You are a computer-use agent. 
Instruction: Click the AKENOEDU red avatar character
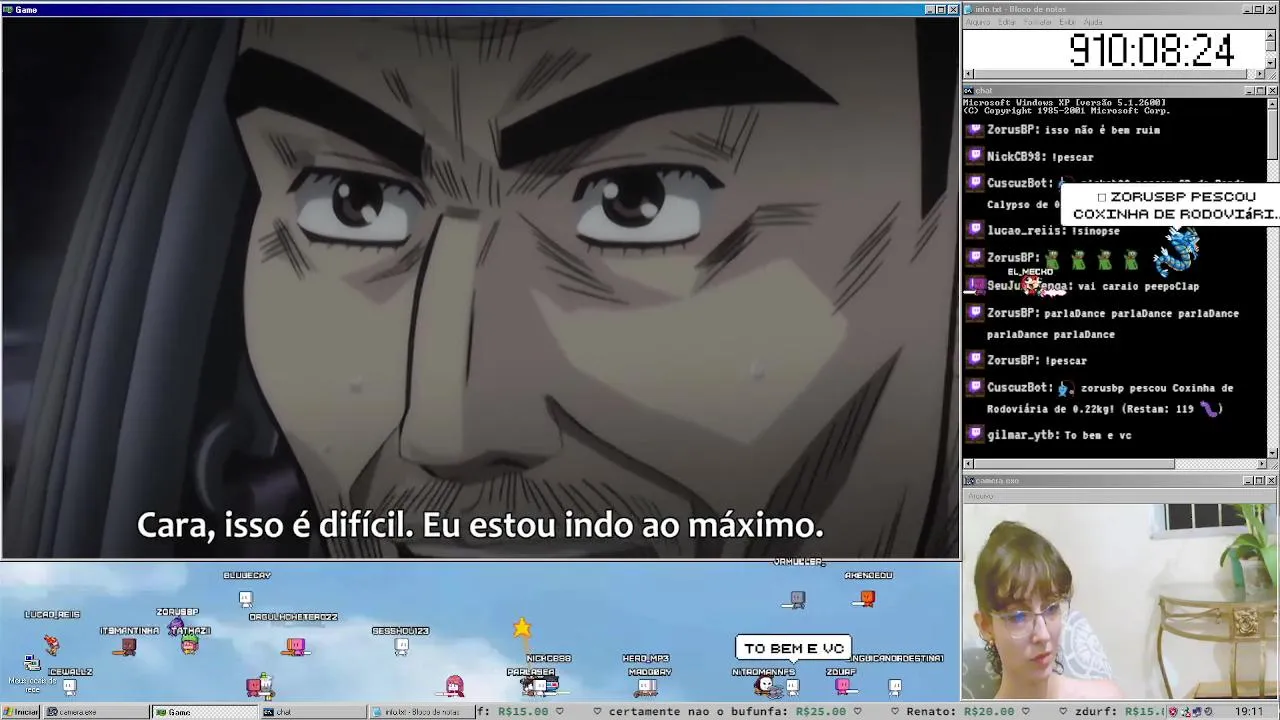click(x=867, y=598)
